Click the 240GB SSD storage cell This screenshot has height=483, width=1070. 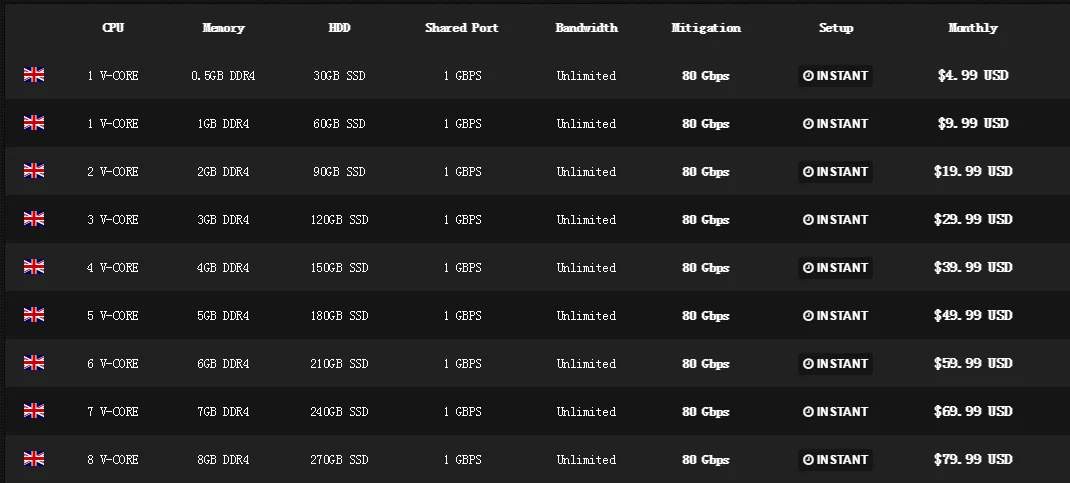point(339,411)
